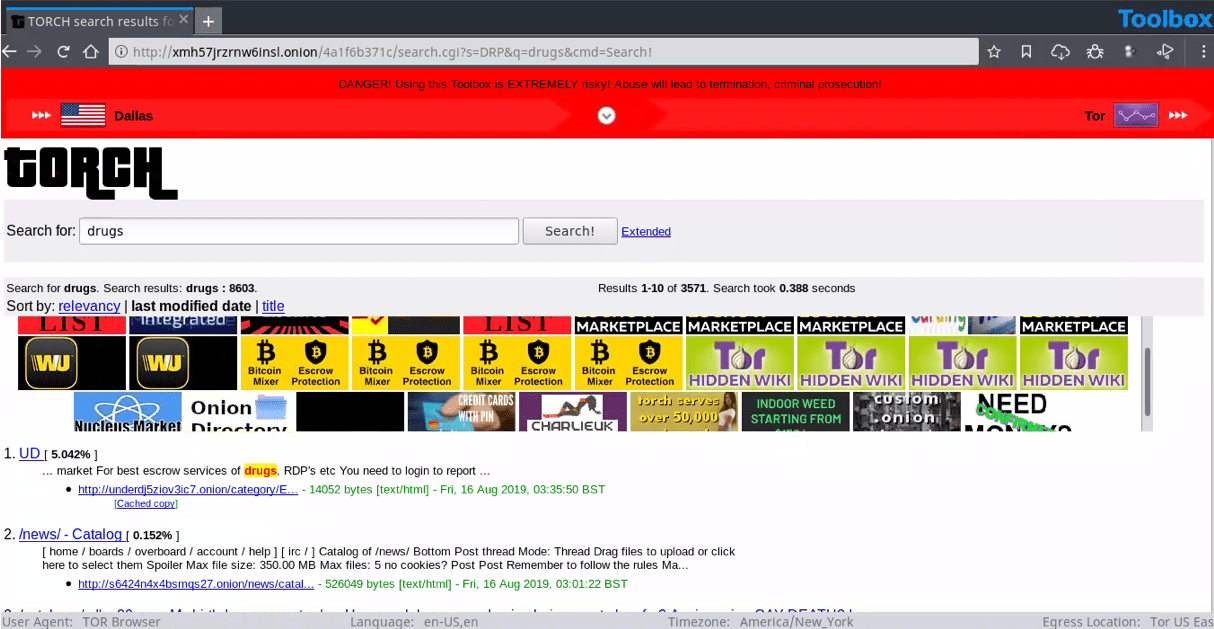Open the bug debug tool icon
This screenshot has width=1214, height=629.
click(x=1095, y=51)
